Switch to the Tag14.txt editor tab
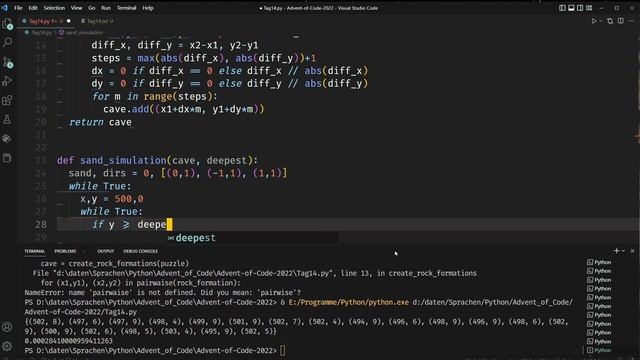The width and height of the screenshot is (640, 360). pyautogui.click(x=97, y=21)
